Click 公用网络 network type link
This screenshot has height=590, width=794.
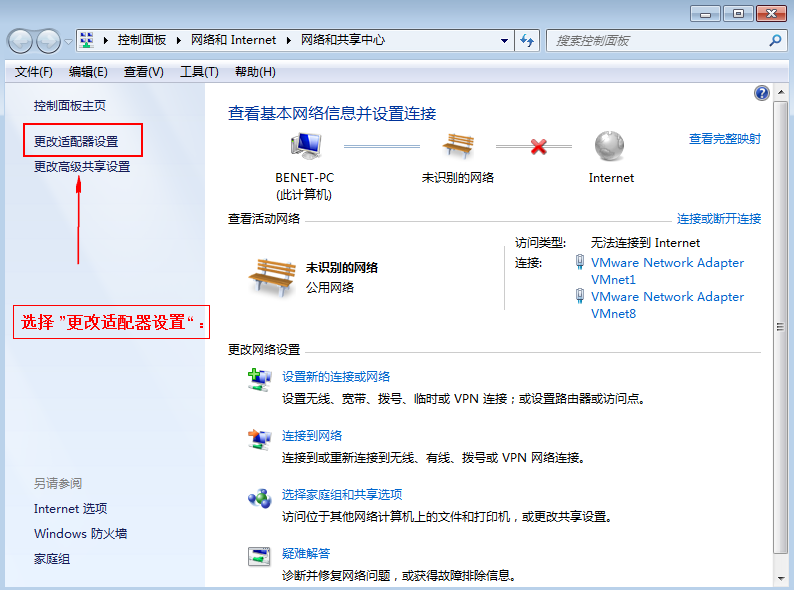330,288
